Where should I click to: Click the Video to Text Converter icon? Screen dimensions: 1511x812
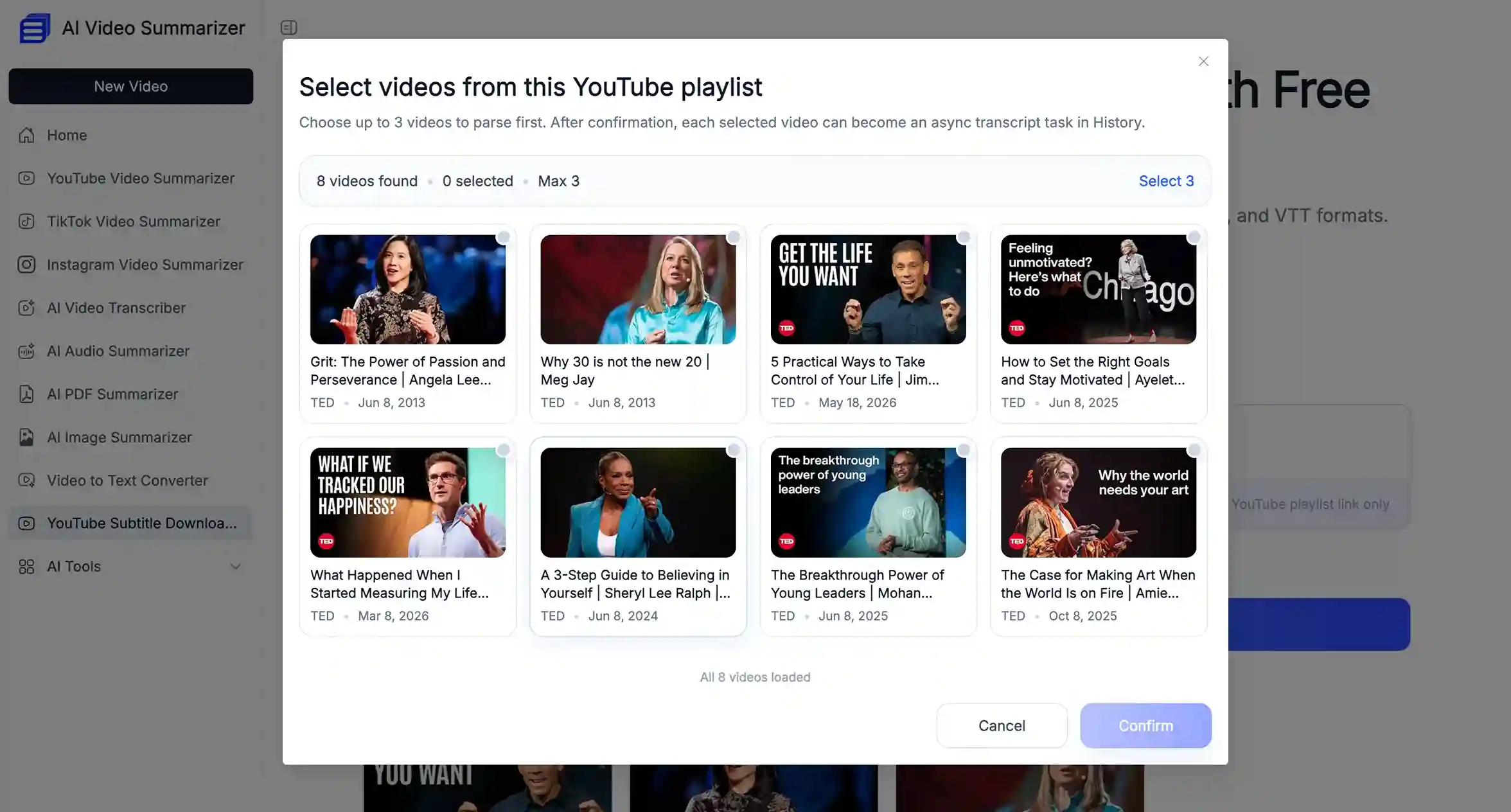click(26, 480)
